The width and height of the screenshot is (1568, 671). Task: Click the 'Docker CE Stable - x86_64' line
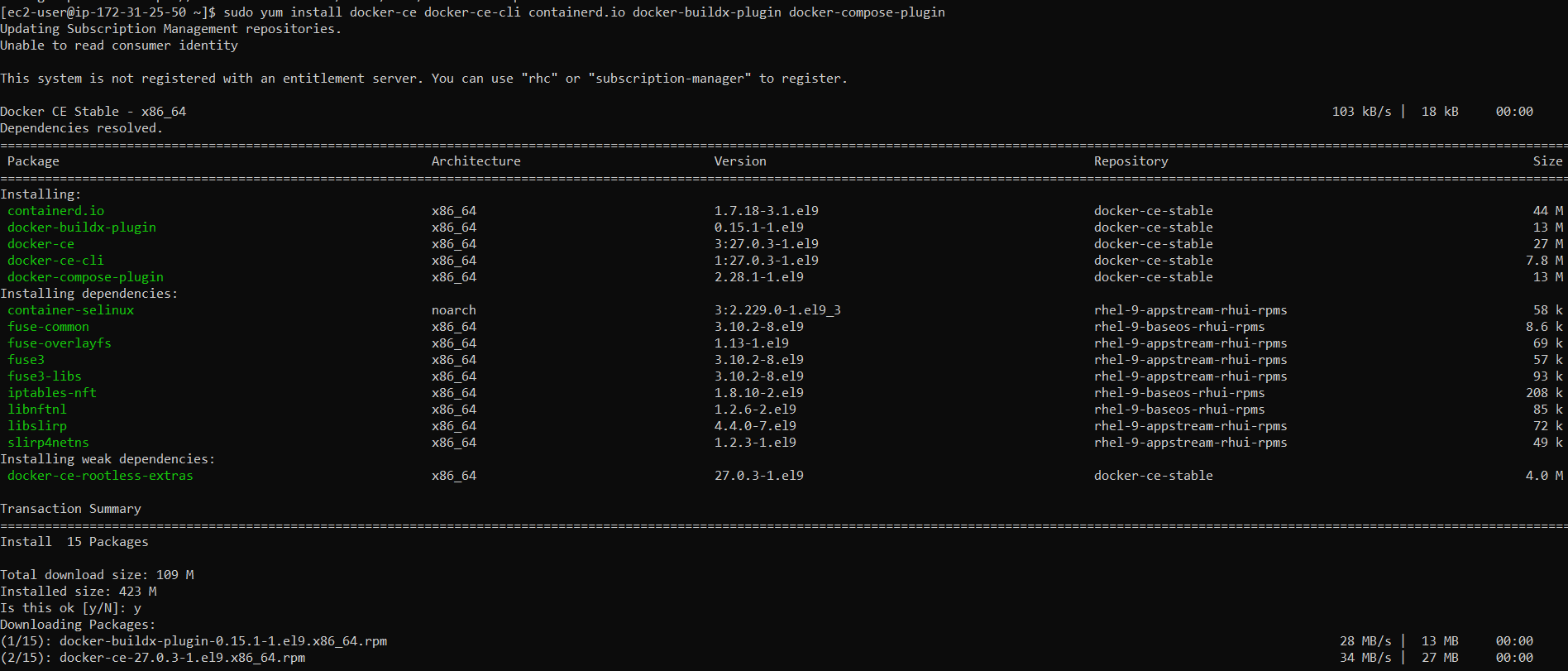coord(93,112)
